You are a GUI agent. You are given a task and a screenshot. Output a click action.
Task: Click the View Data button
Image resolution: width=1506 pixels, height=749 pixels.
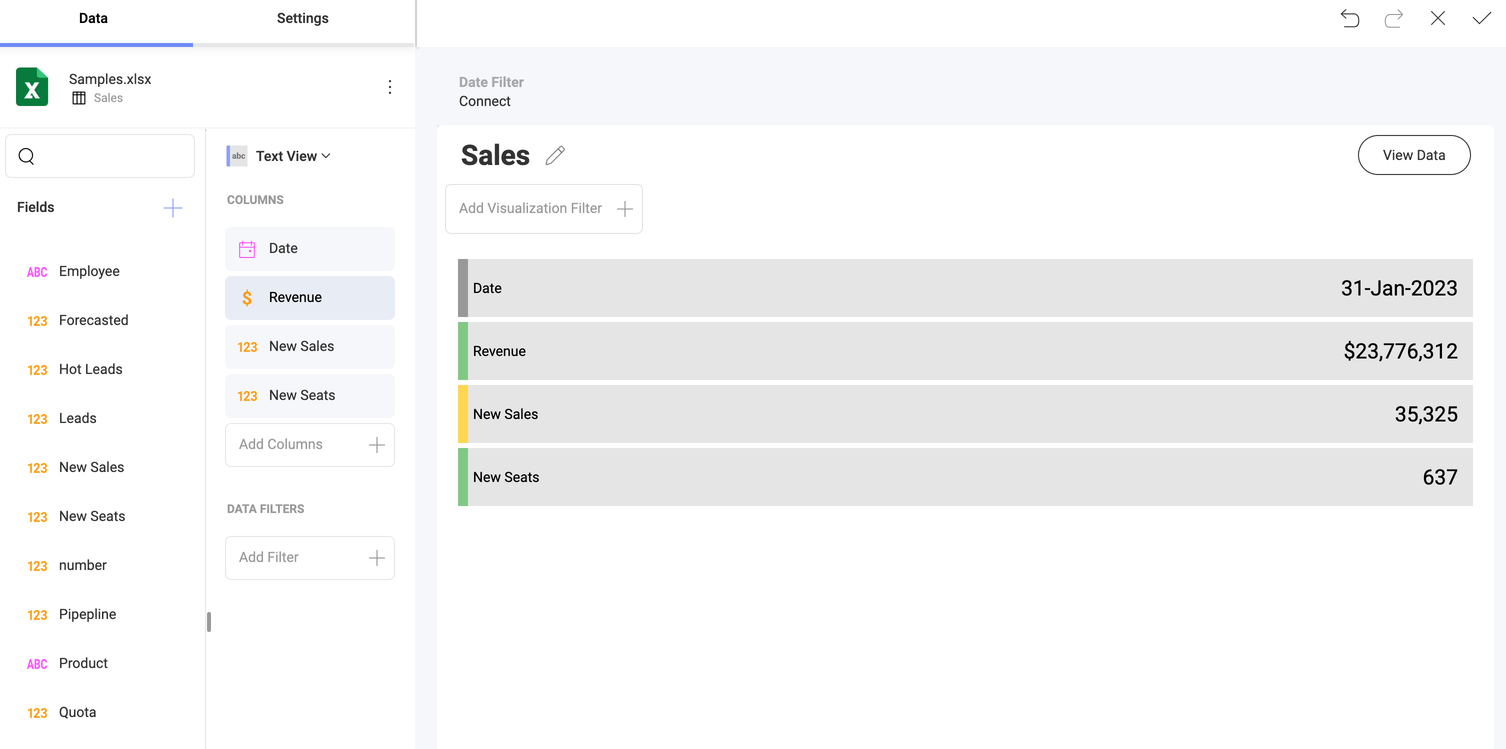pyautogui.click(x=1414, y=155)
